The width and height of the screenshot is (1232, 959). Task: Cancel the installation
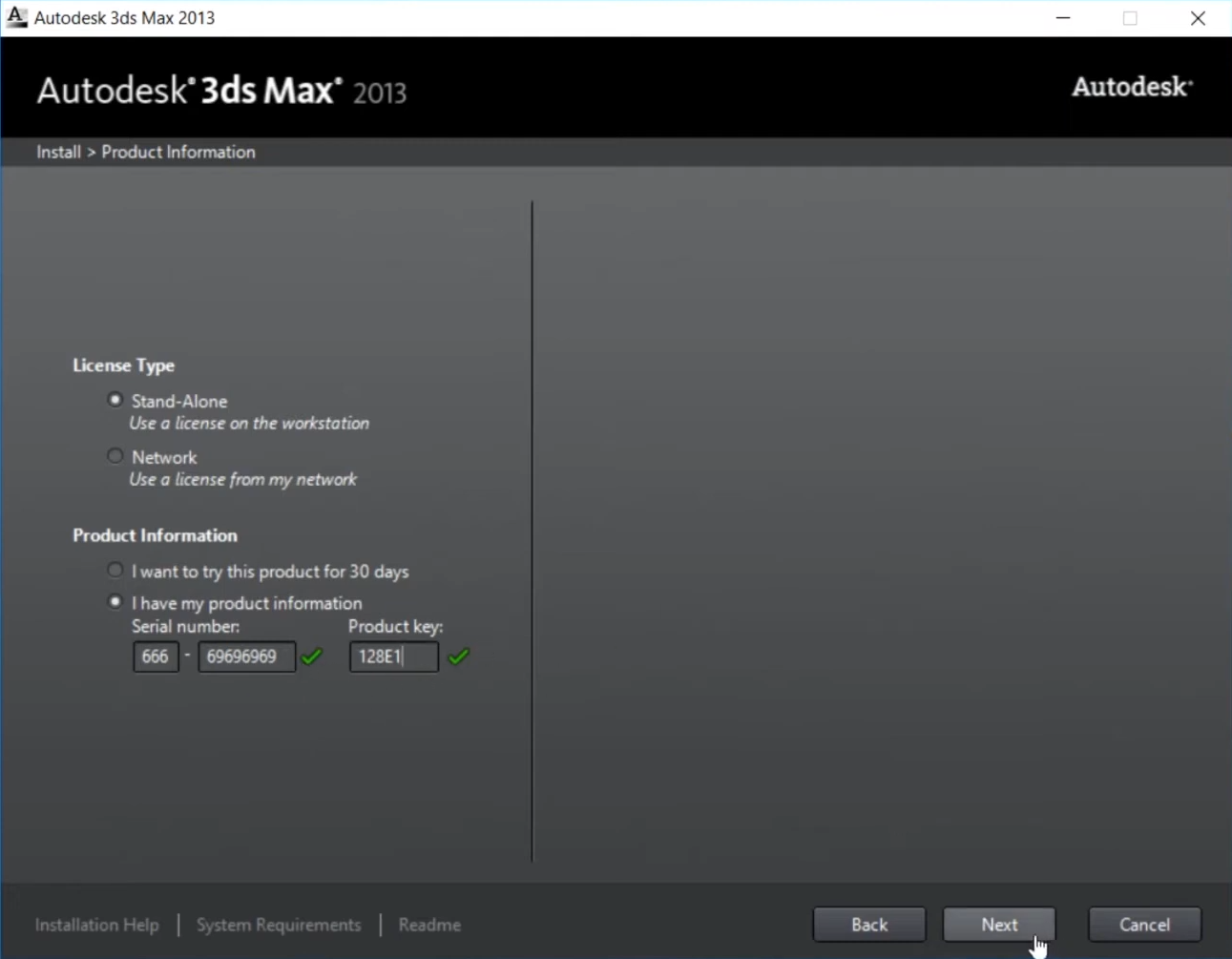click(x=1144, y=925)
